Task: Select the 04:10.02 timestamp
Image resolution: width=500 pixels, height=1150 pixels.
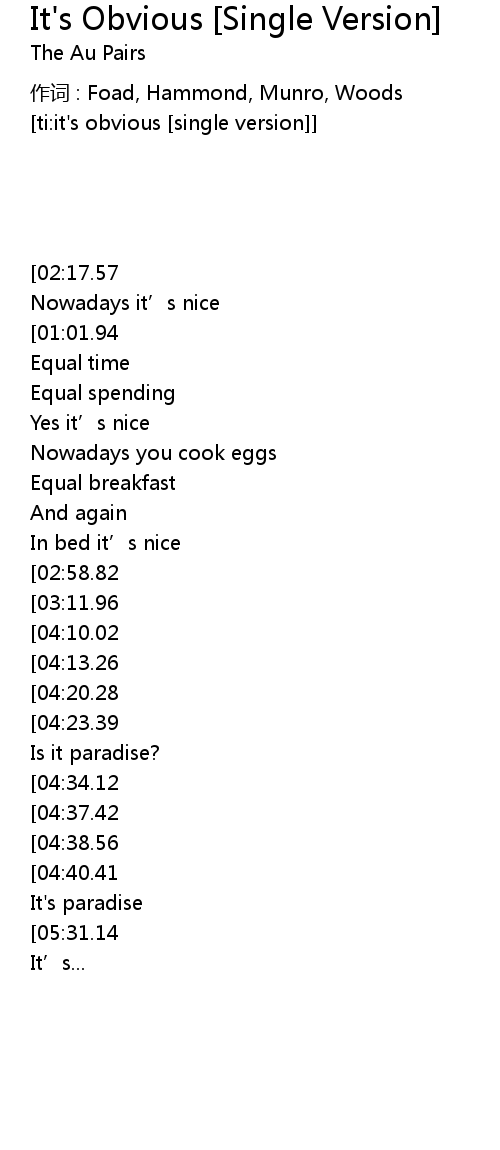Action: click(74, 633)
